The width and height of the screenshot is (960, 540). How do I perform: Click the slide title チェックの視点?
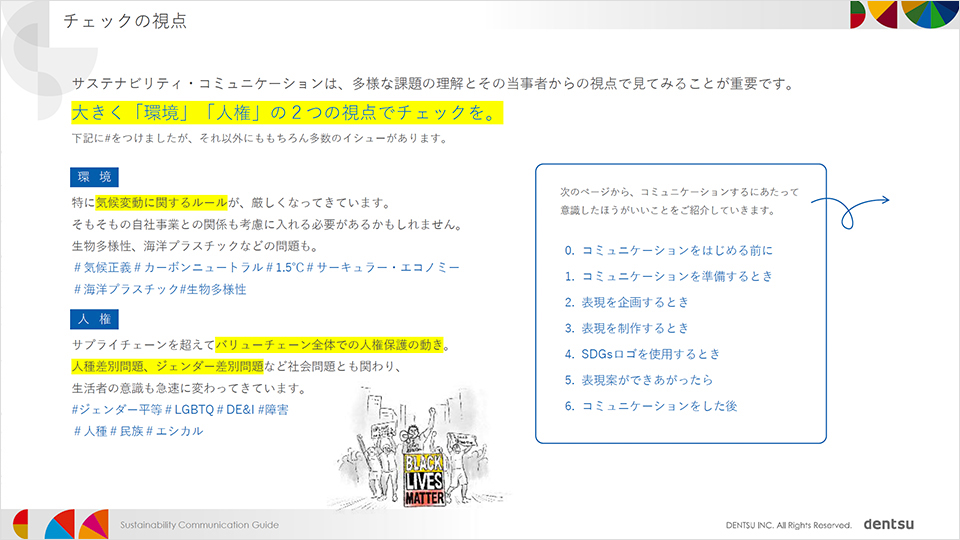click(124, 21)
